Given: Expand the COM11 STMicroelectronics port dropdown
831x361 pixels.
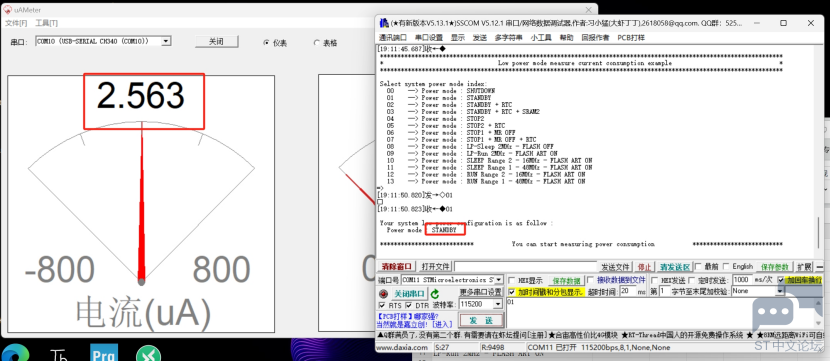Looking at the screenshot, I should tap(499, 279).
